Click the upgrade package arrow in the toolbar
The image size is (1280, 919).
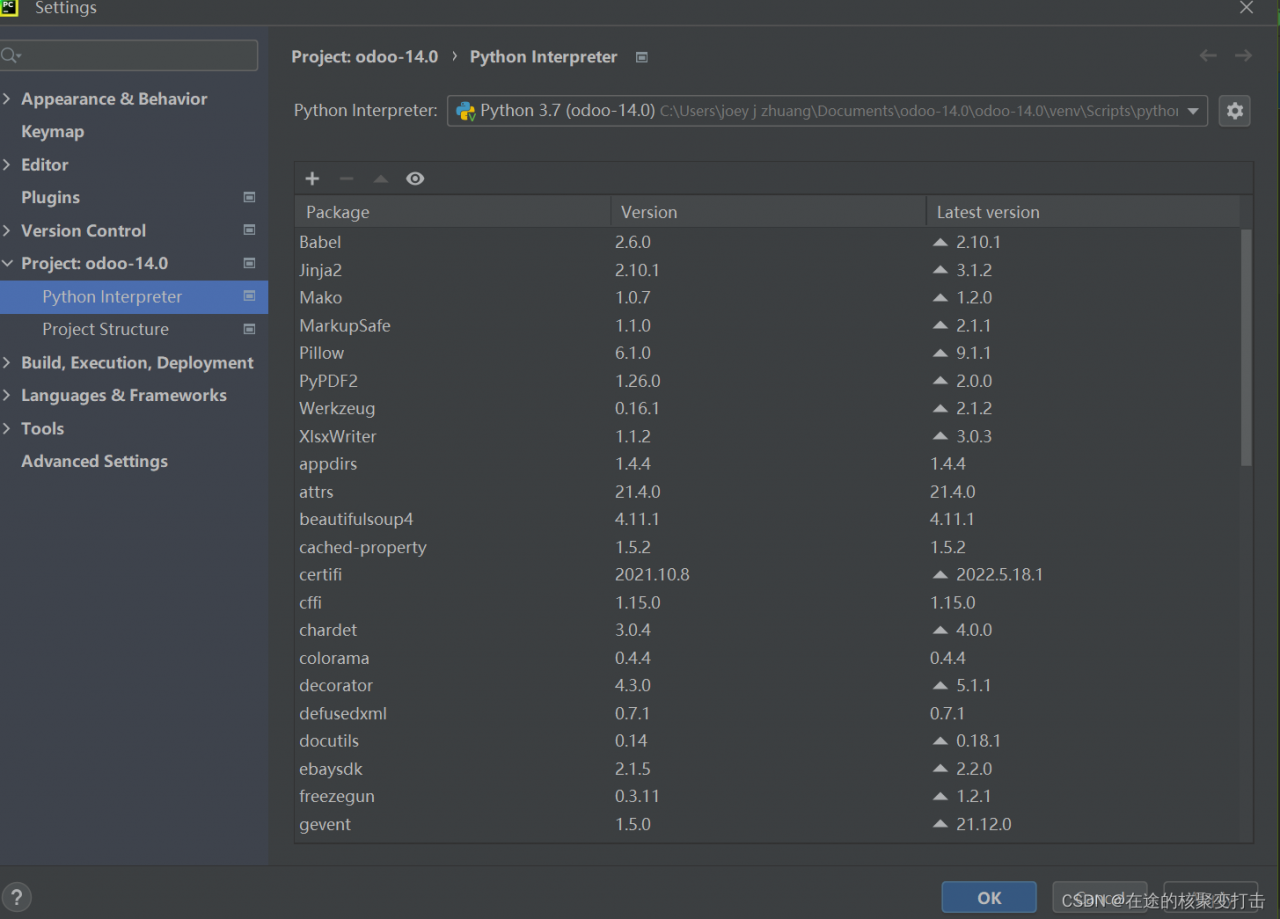point(380,179)
